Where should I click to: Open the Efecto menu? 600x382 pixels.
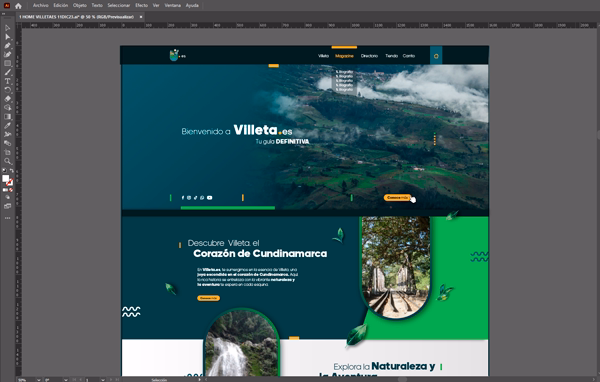[x=142, y=5]
